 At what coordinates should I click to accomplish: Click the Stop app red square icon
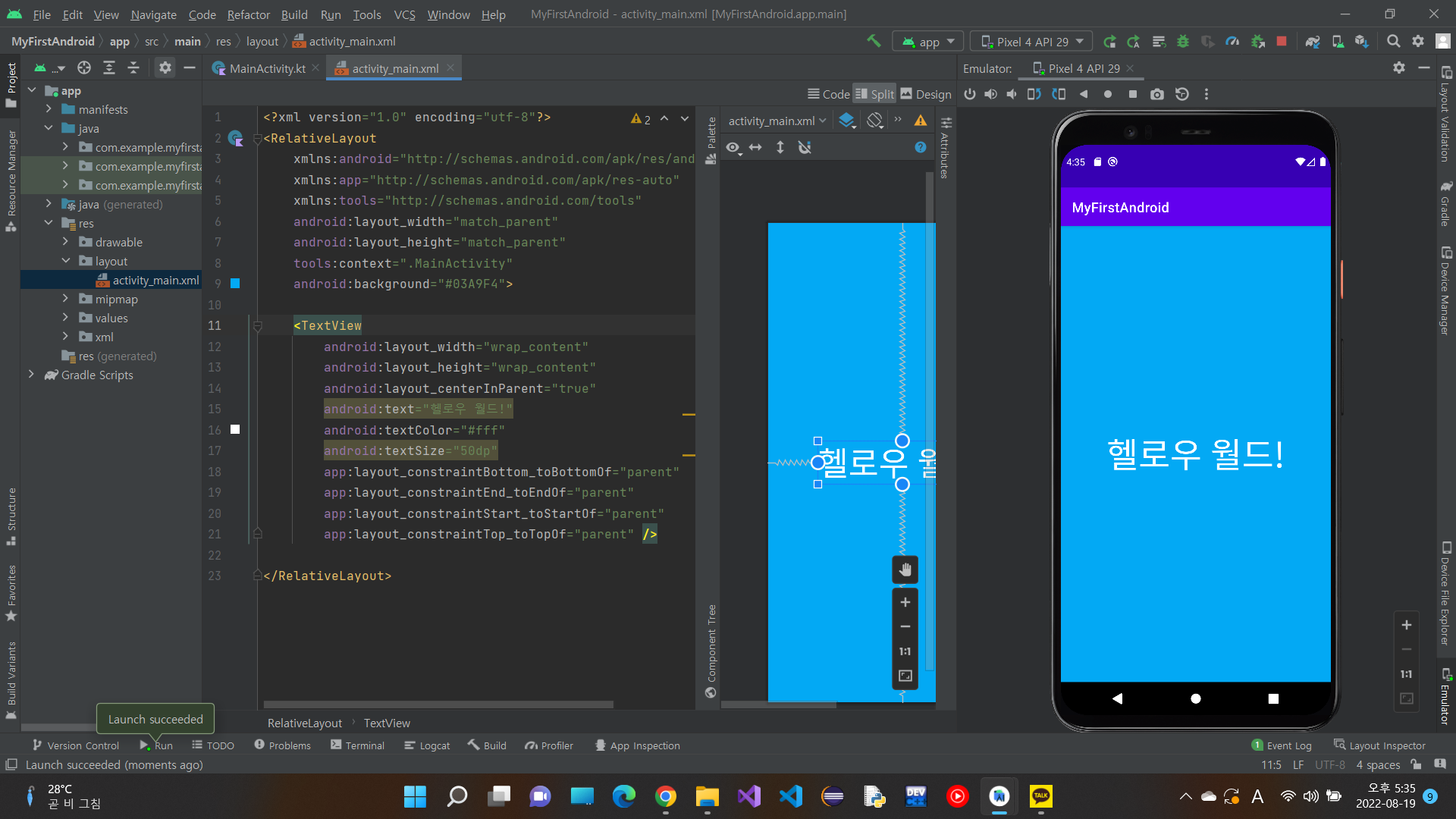click(x=1282, y=42)
